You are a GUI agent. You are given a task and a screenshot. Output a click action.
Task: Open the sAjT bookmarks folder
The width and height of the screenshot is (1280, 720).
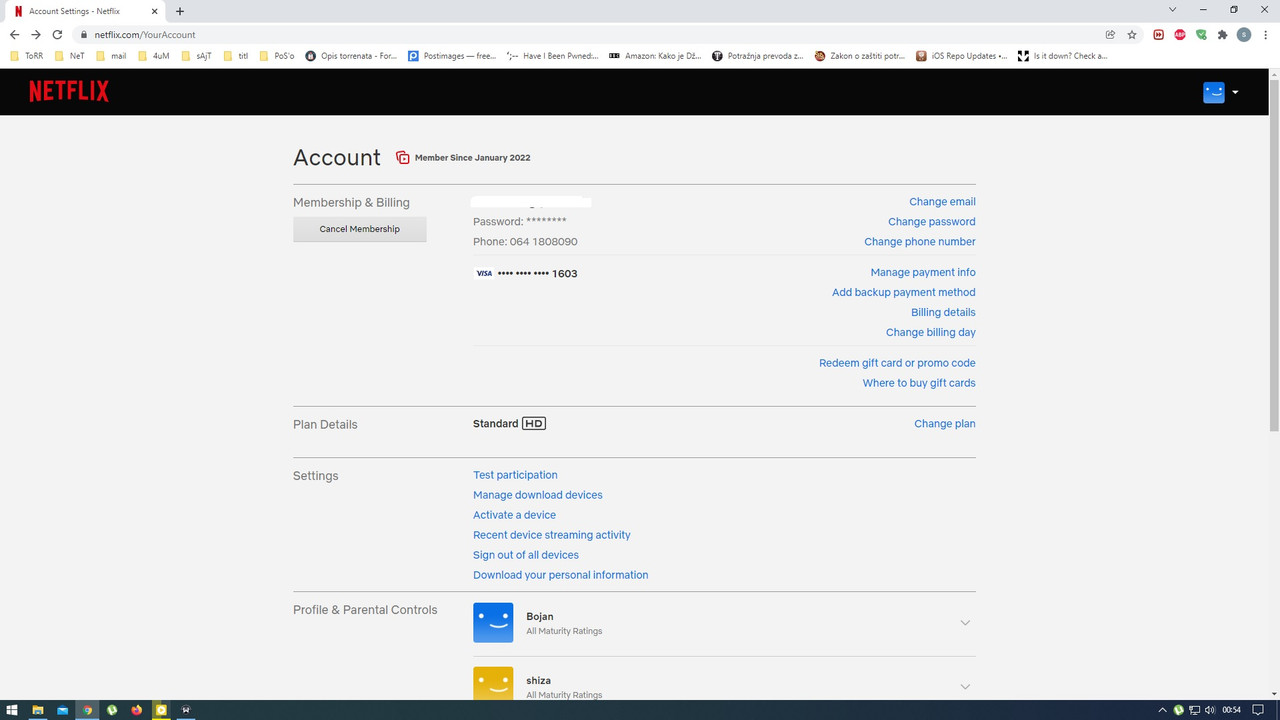click(x=197, y=56)
